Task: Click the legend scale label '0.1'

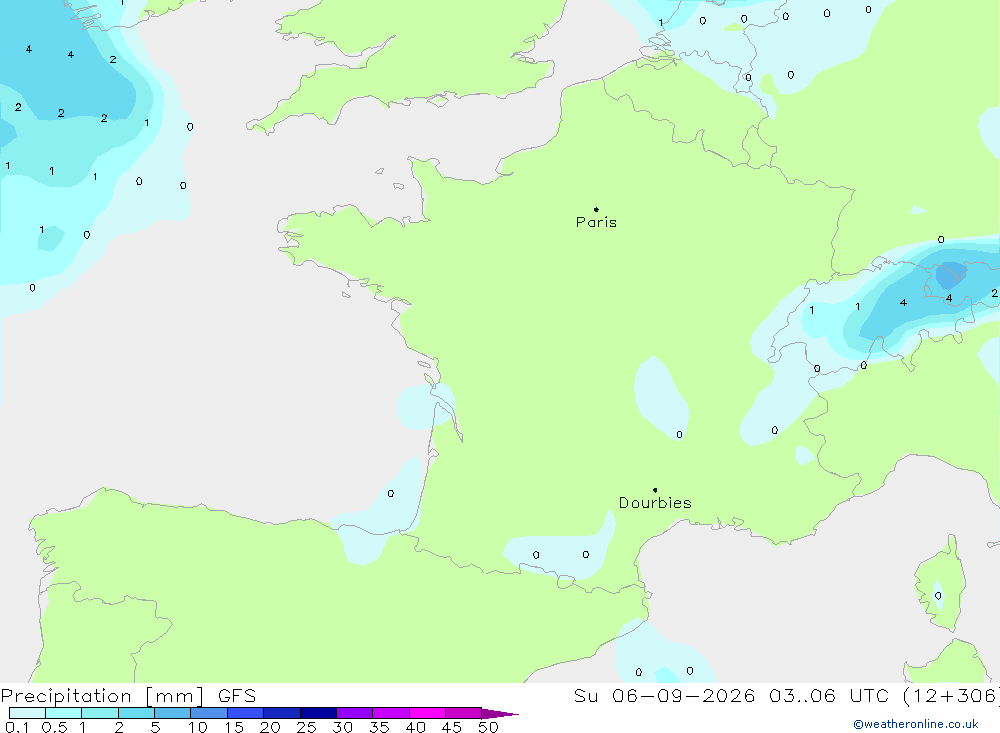Action: point(17,727)
